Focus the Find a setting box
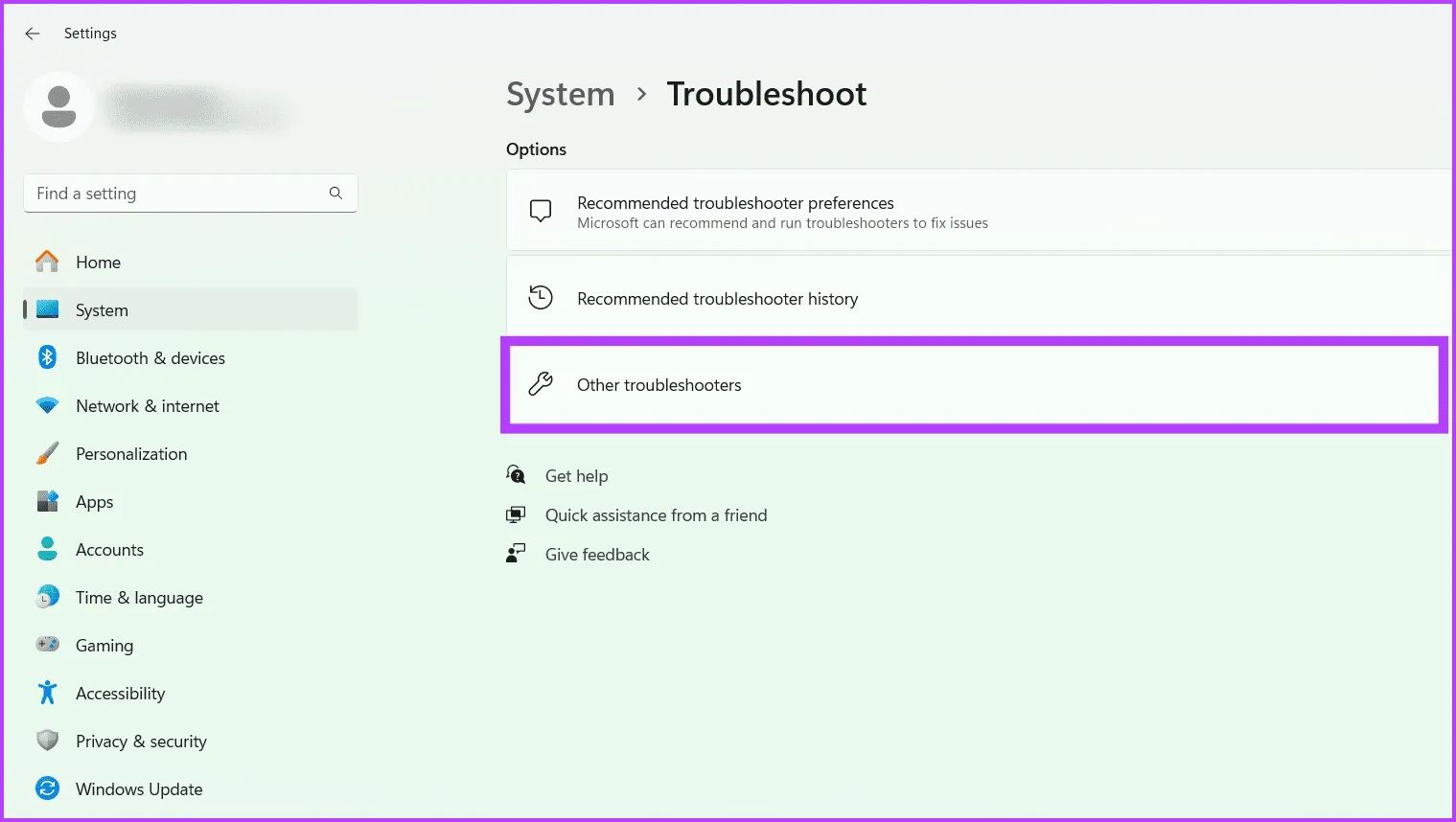Screen dimensions: 1456x822 tap(177, 194)
